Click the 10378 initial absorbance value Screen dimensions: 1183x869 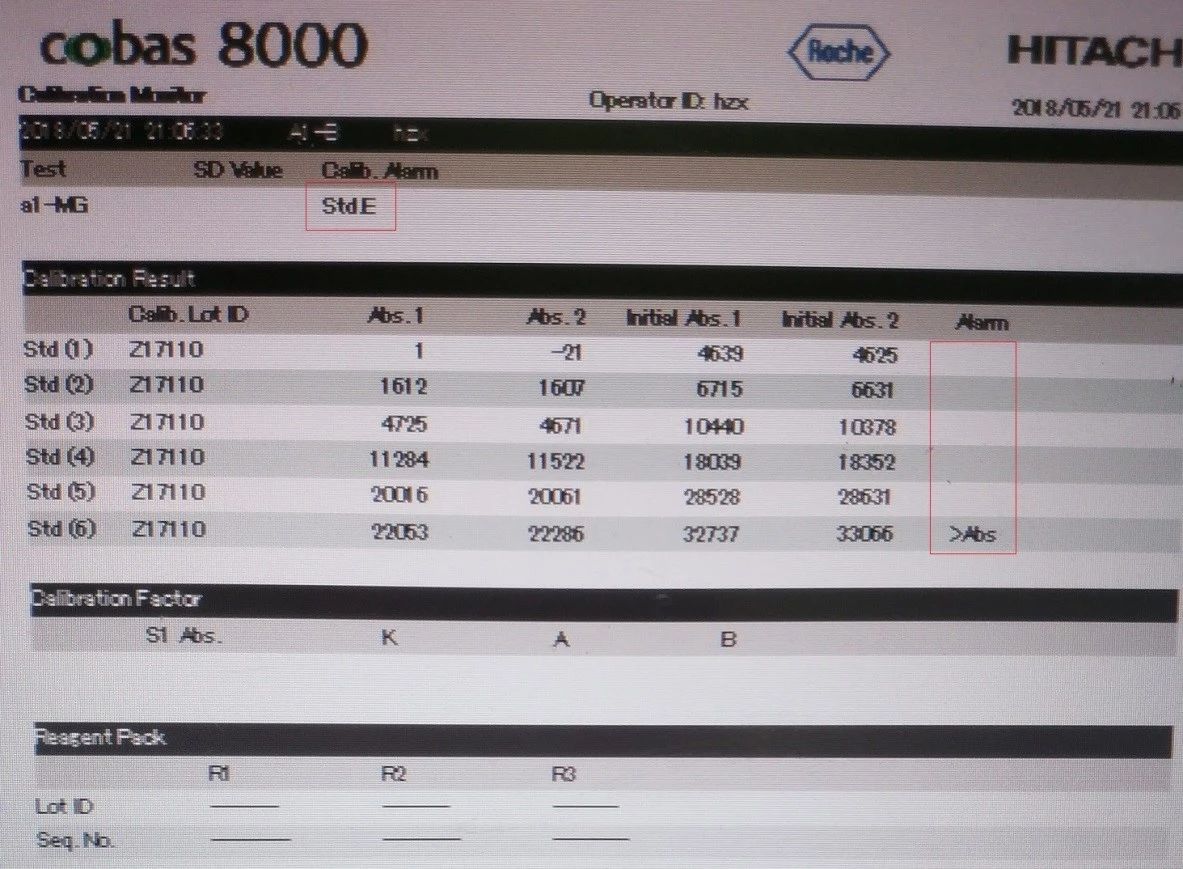pyautogui.click(x=867, y=428)
